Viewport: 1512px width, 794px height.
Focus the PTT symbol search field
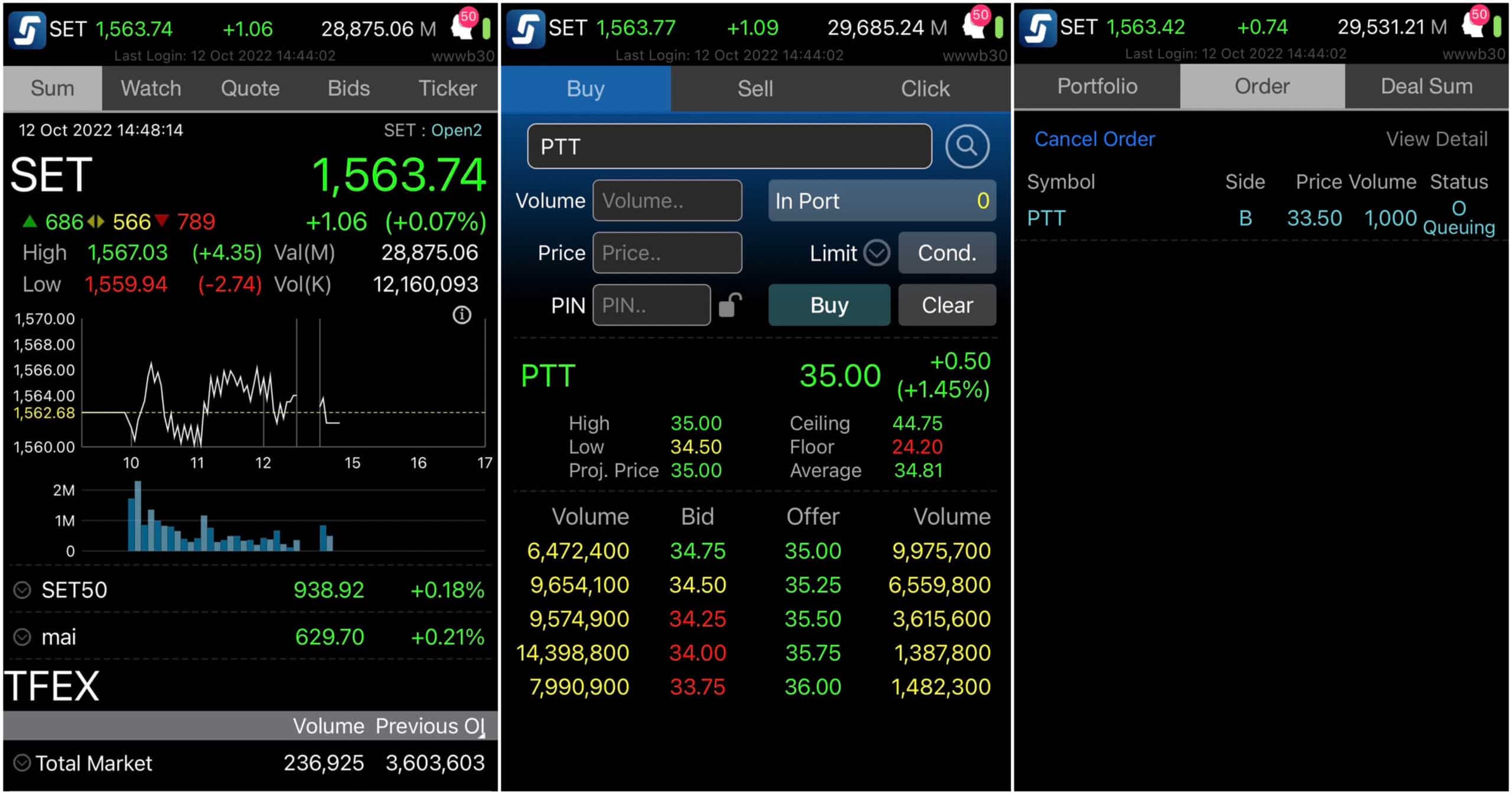click(x=729, y=146)
